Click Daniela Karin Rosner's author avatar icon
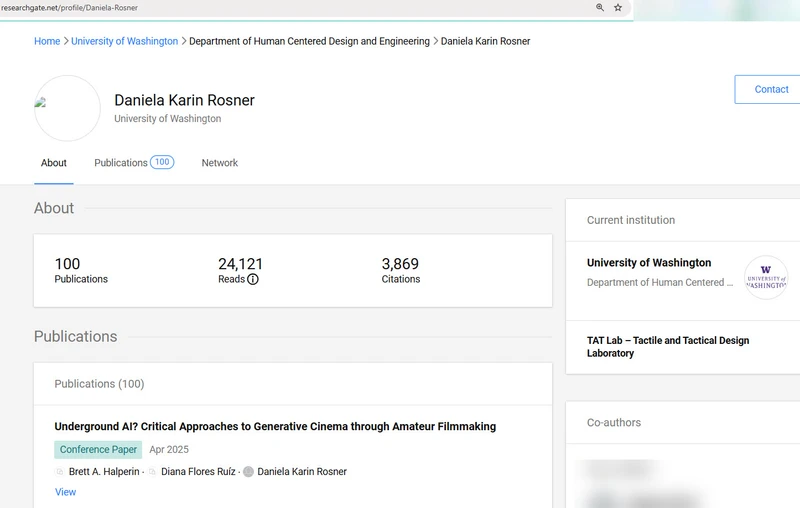This screenshot has height=508, width=800. click(x=248, y=472)
